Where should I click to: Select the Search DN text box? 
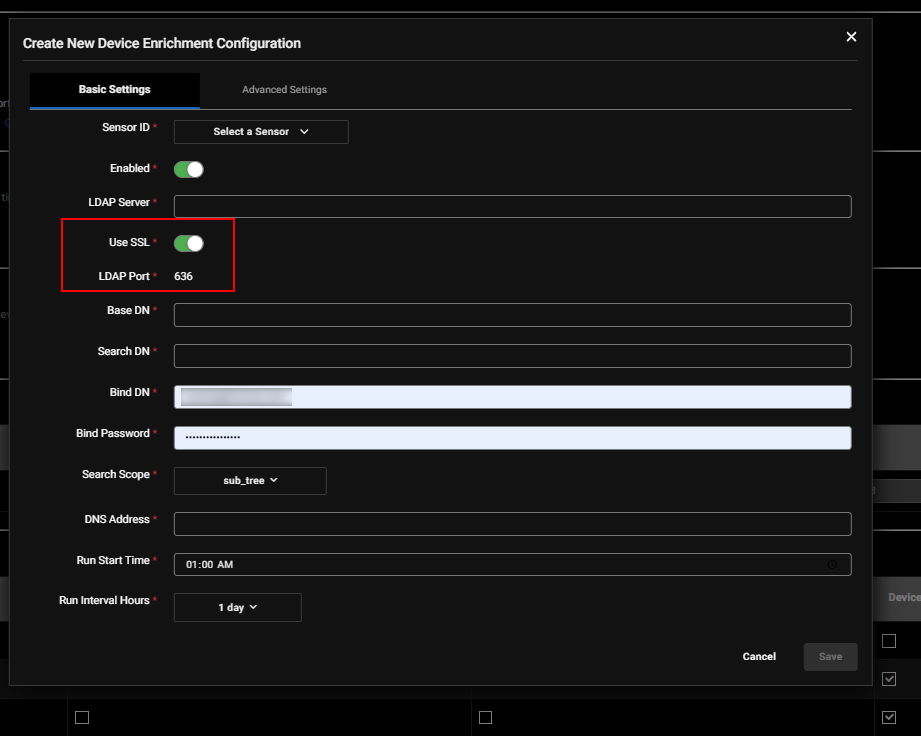(x=512, y=356)
